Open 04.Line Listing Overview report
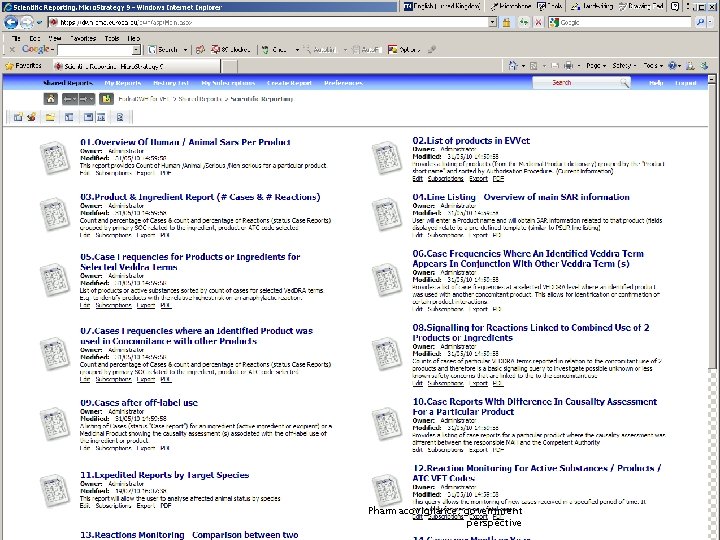The width and height of the screenshot is (720, 540). pos(521,197)
